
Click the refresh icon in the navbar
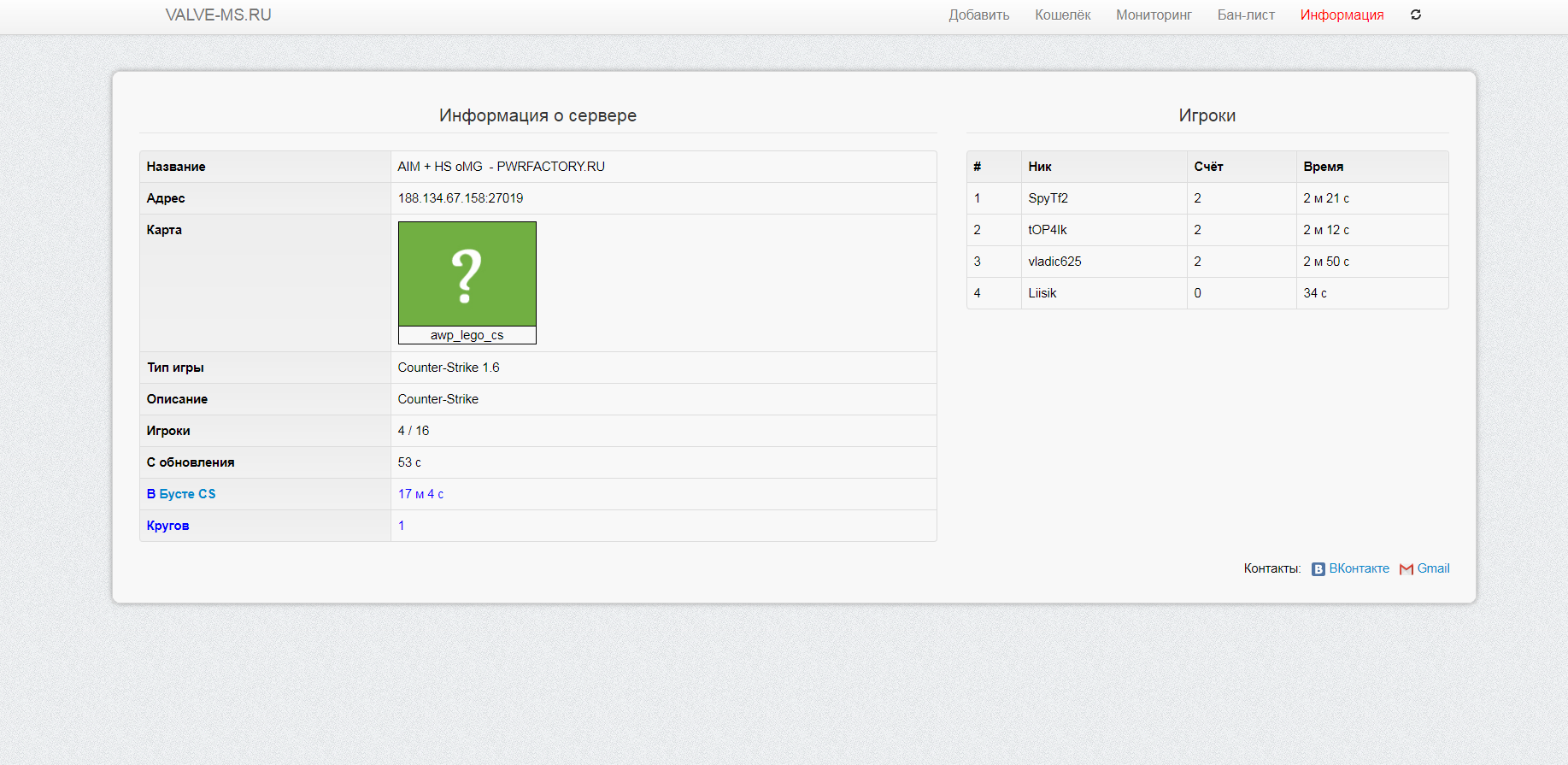click(1415, 15)
